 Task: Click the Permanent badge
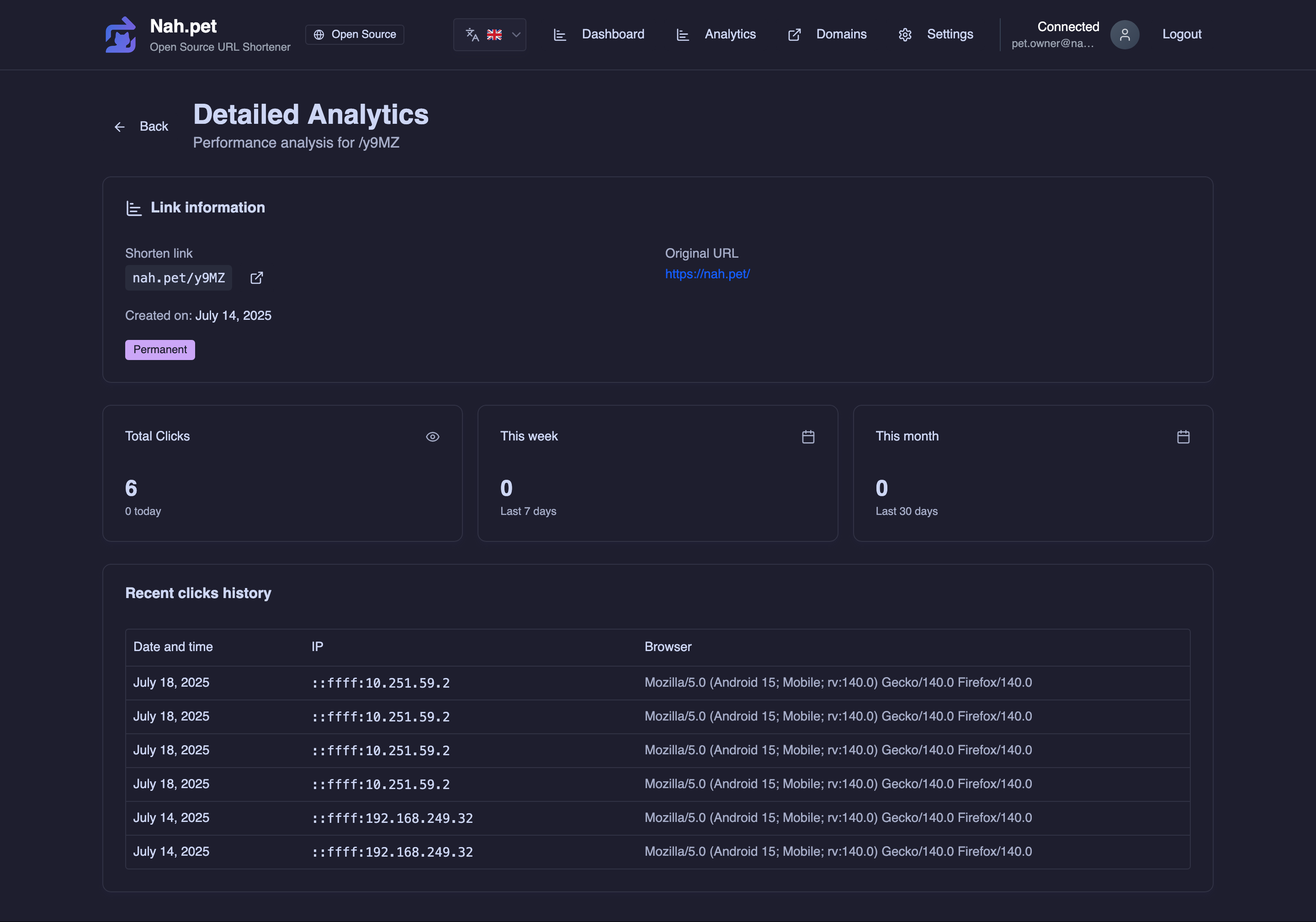tap(160, 350)
